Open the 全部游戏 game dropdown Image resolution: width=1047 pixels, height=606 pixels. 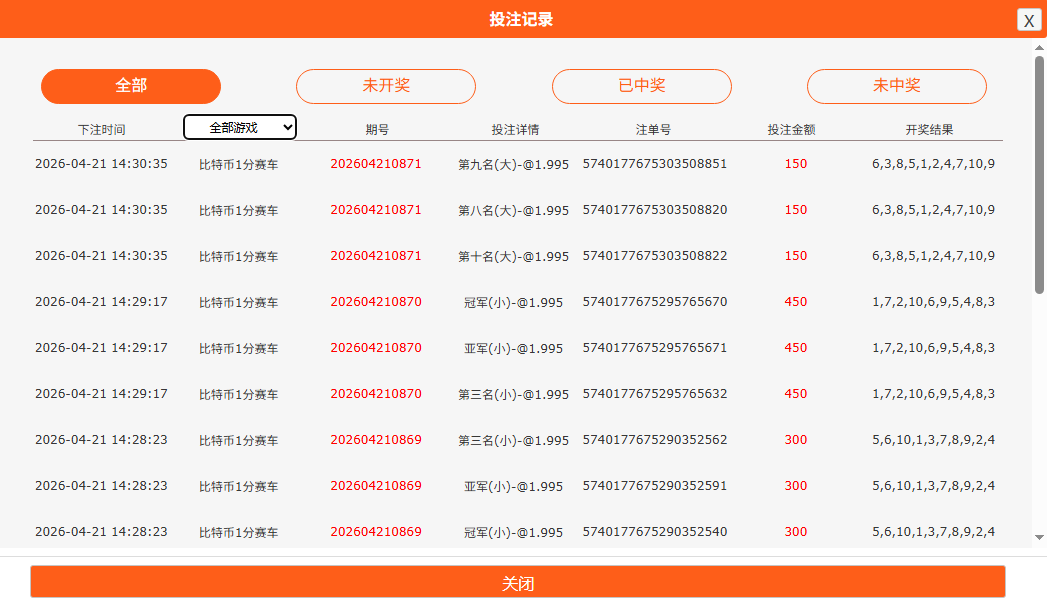(x=240, y=128)
